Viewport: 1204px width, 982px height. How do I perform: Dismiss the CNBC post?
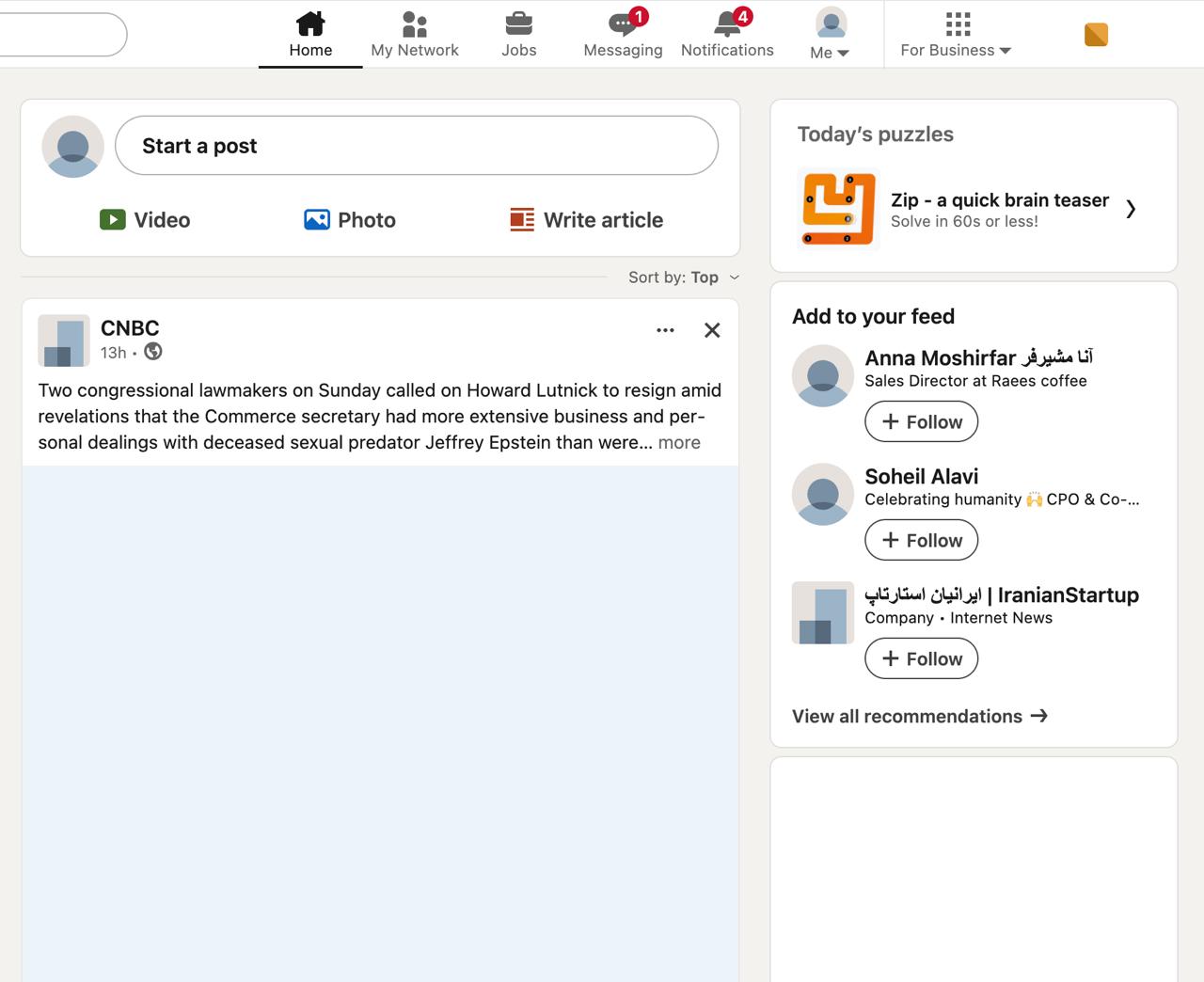point(712,330)
